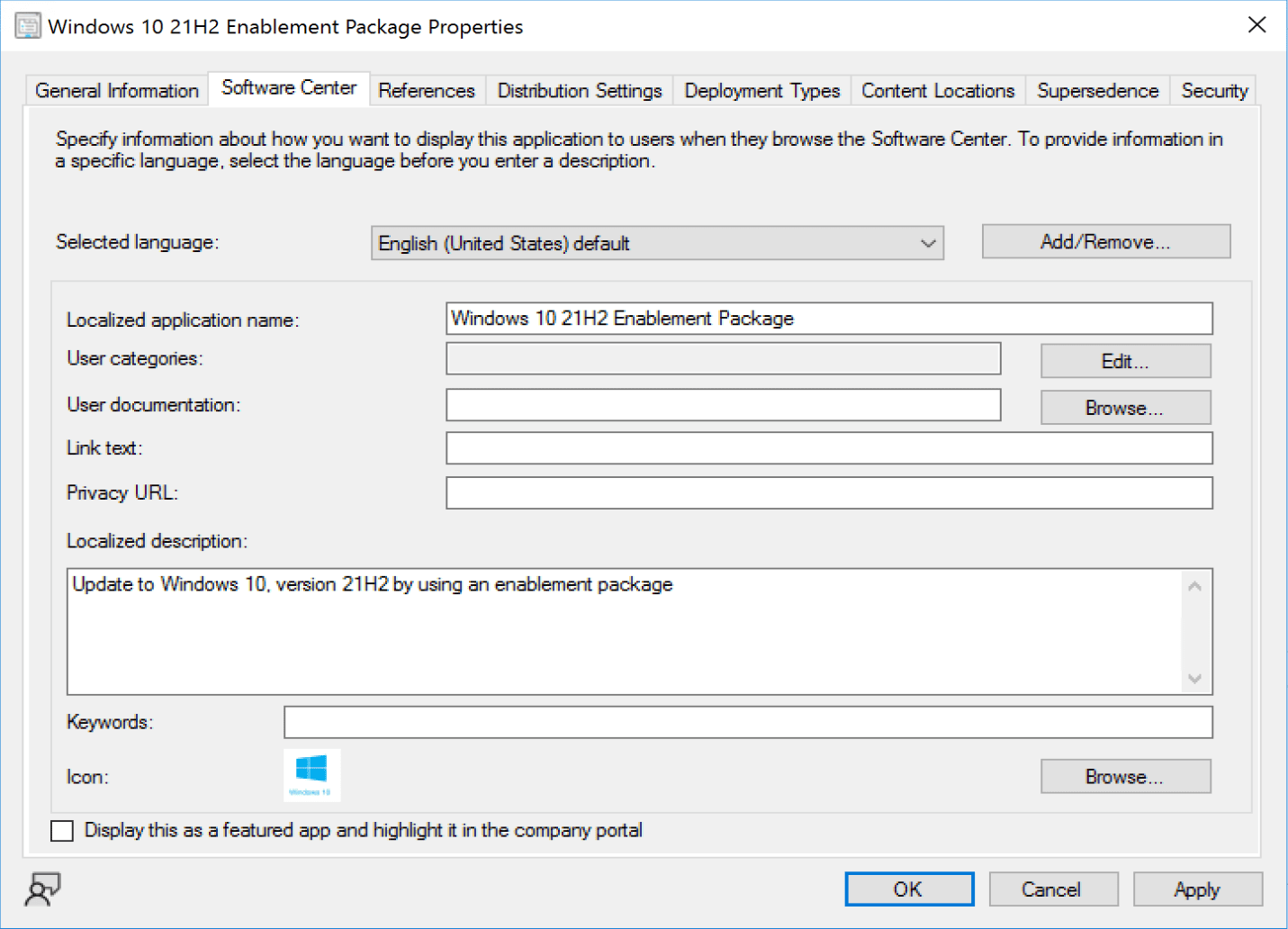This screenshot has height=929, width=1288.
Task: Click into the Keywords text field
Action: (x=747, y=722)
